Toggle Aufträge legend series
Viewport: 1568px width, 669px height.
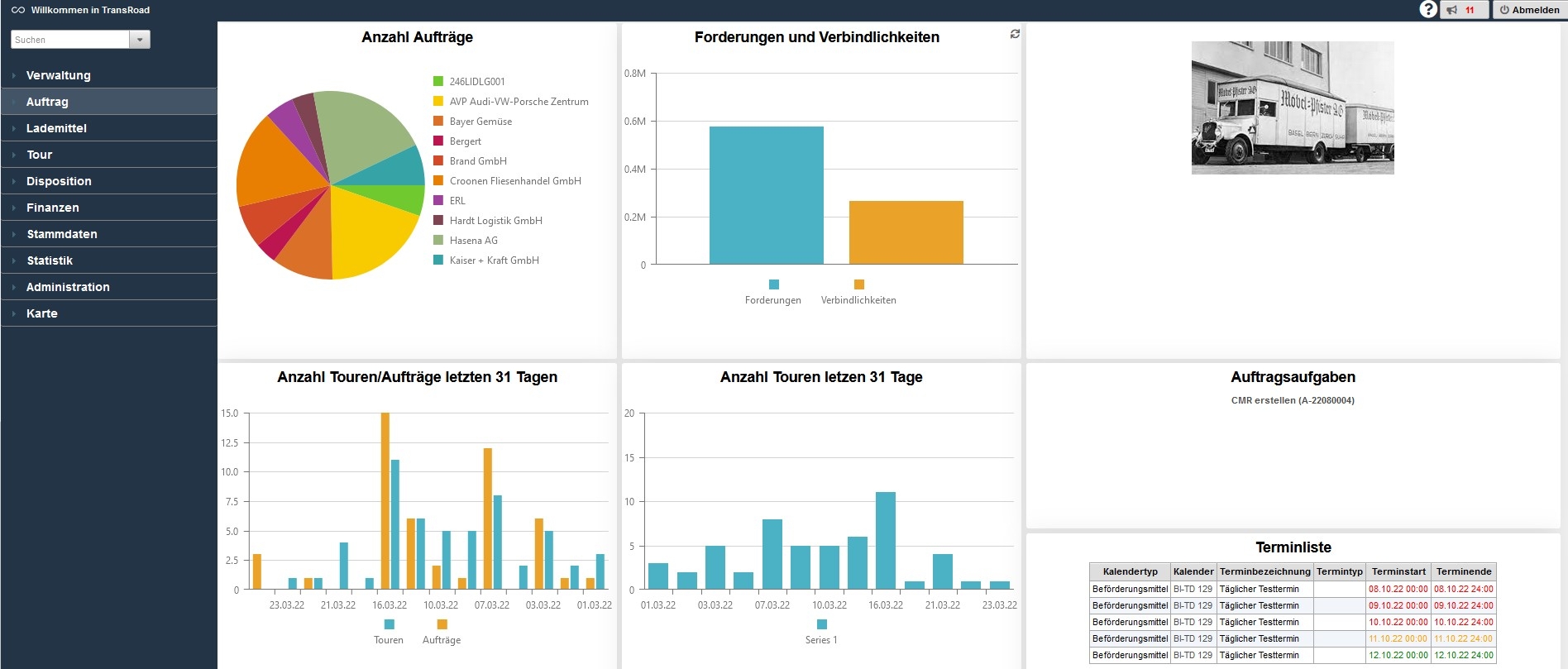[442, 632]
